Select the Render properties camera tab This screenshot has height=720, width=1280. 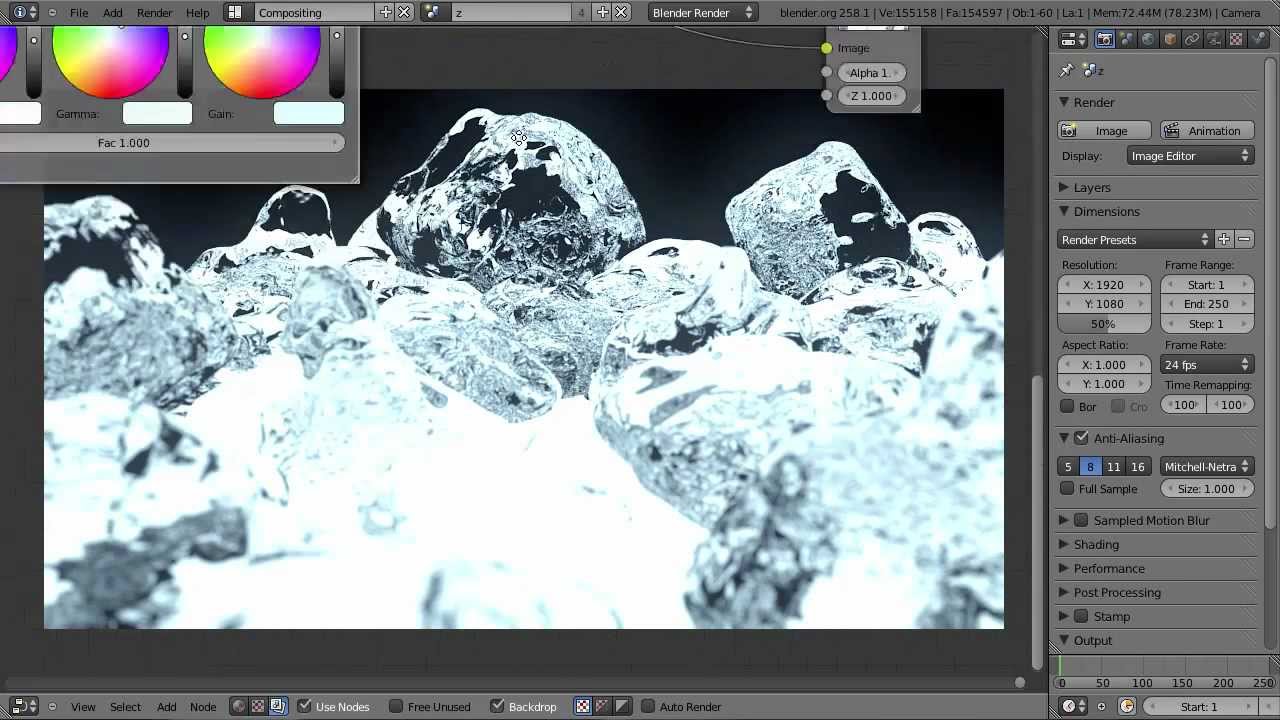pos(1105,39)
